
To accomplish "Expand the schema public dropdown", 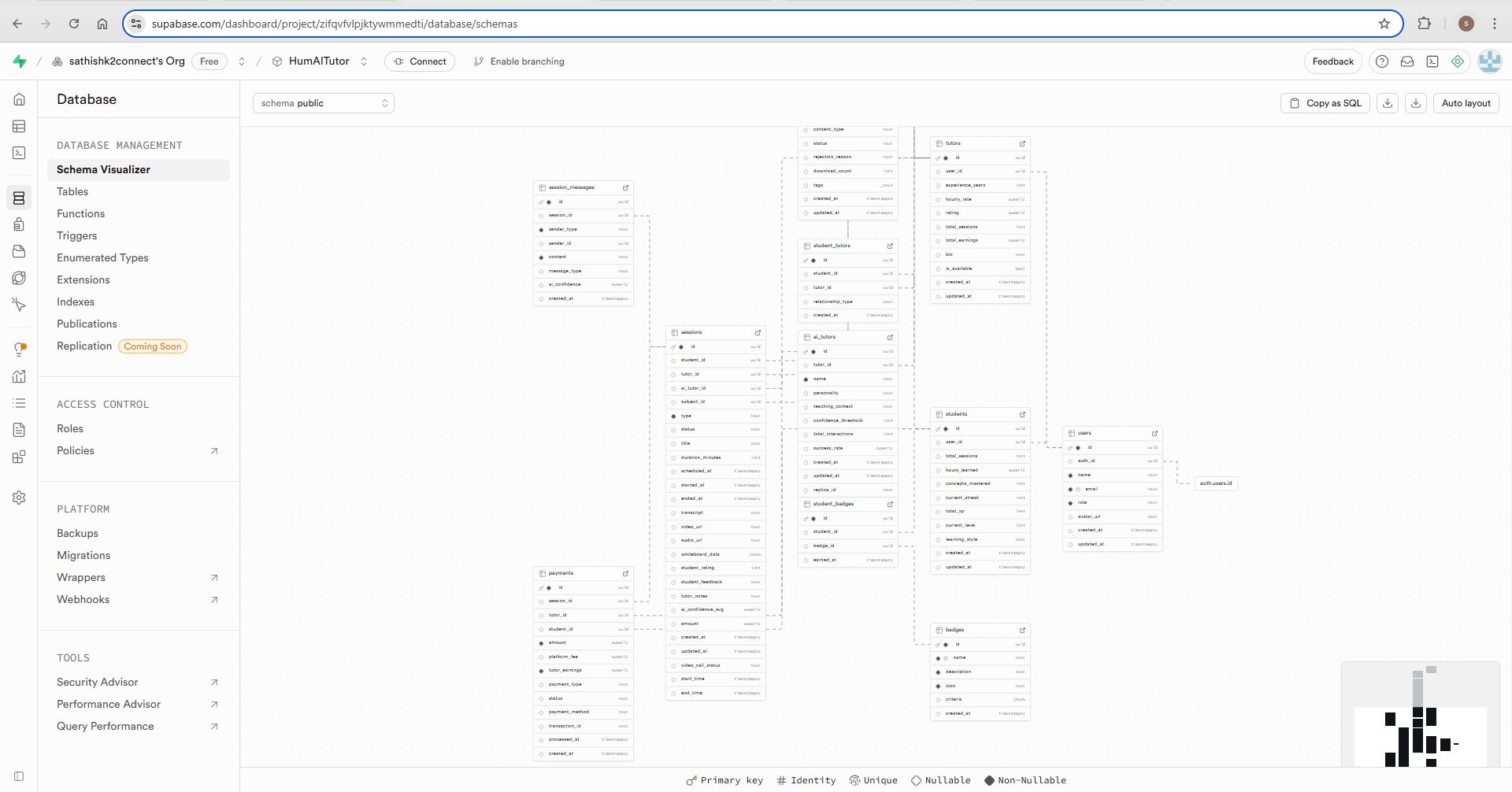I will click(324, 103).
